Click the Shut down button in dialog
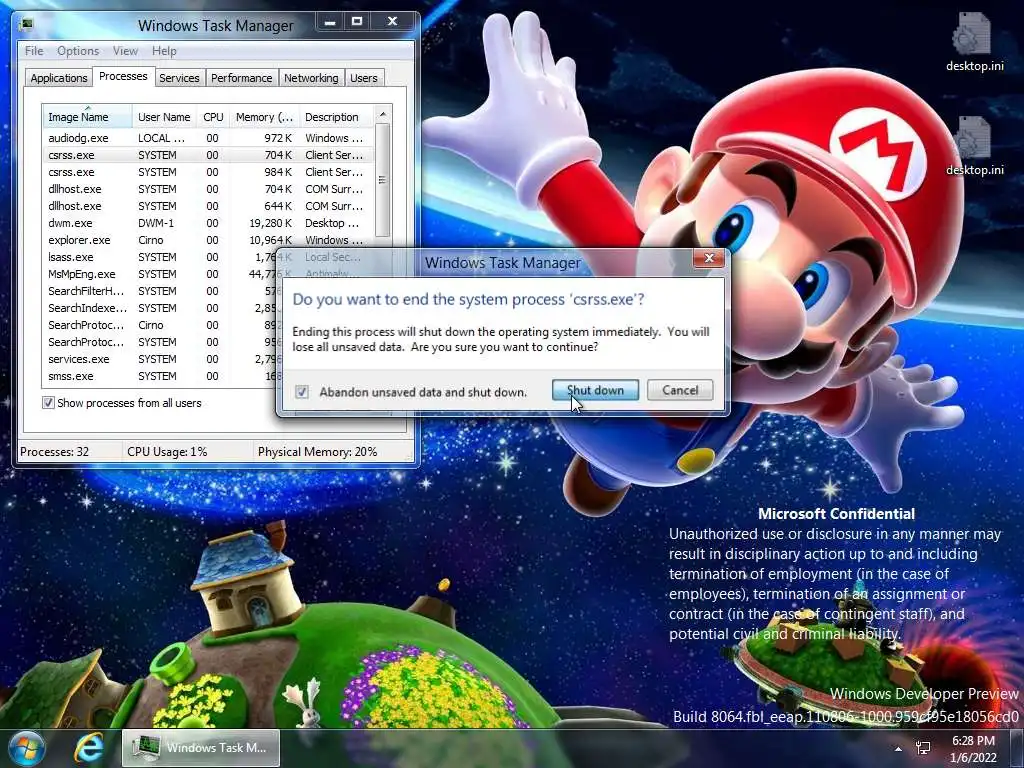Screen dimensions: 1024x768 click(595, 391)
